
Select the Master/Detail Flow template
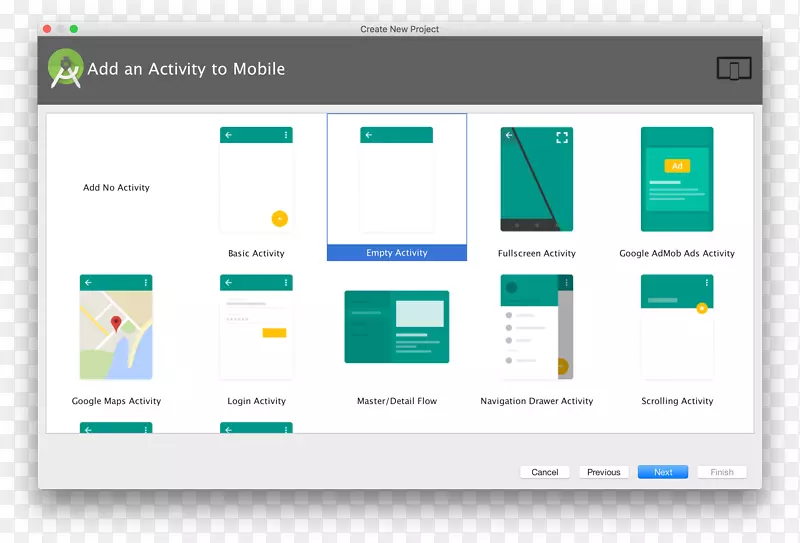point(397,327)
